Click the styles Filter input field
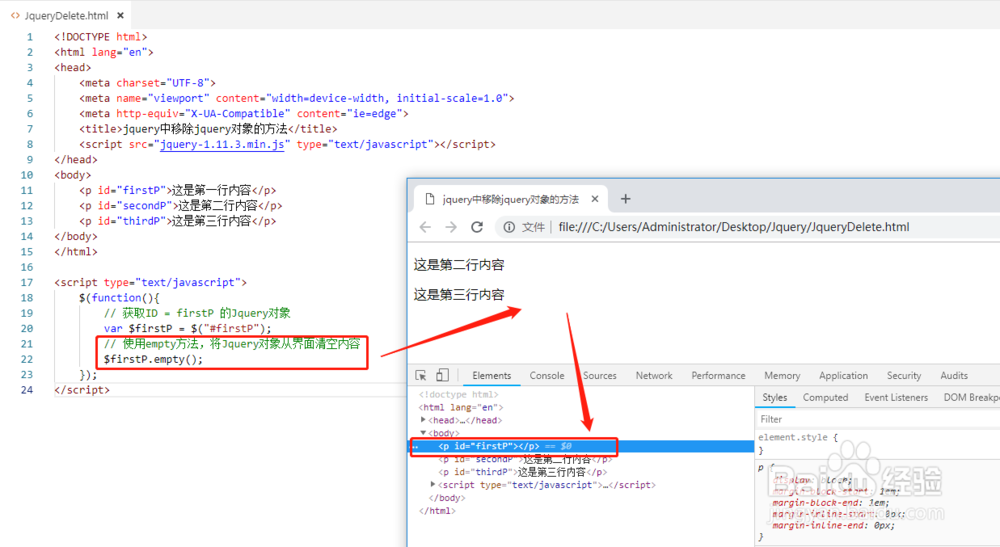This screenshot has height=547, width=1000. point(877,419)
